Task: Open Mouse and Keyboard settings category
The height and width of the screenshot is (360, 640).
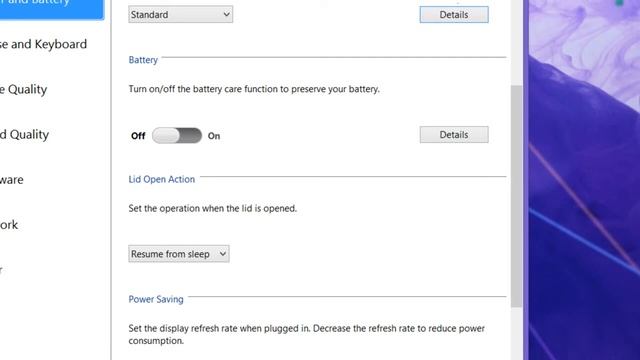Action: tap(43, 44)
